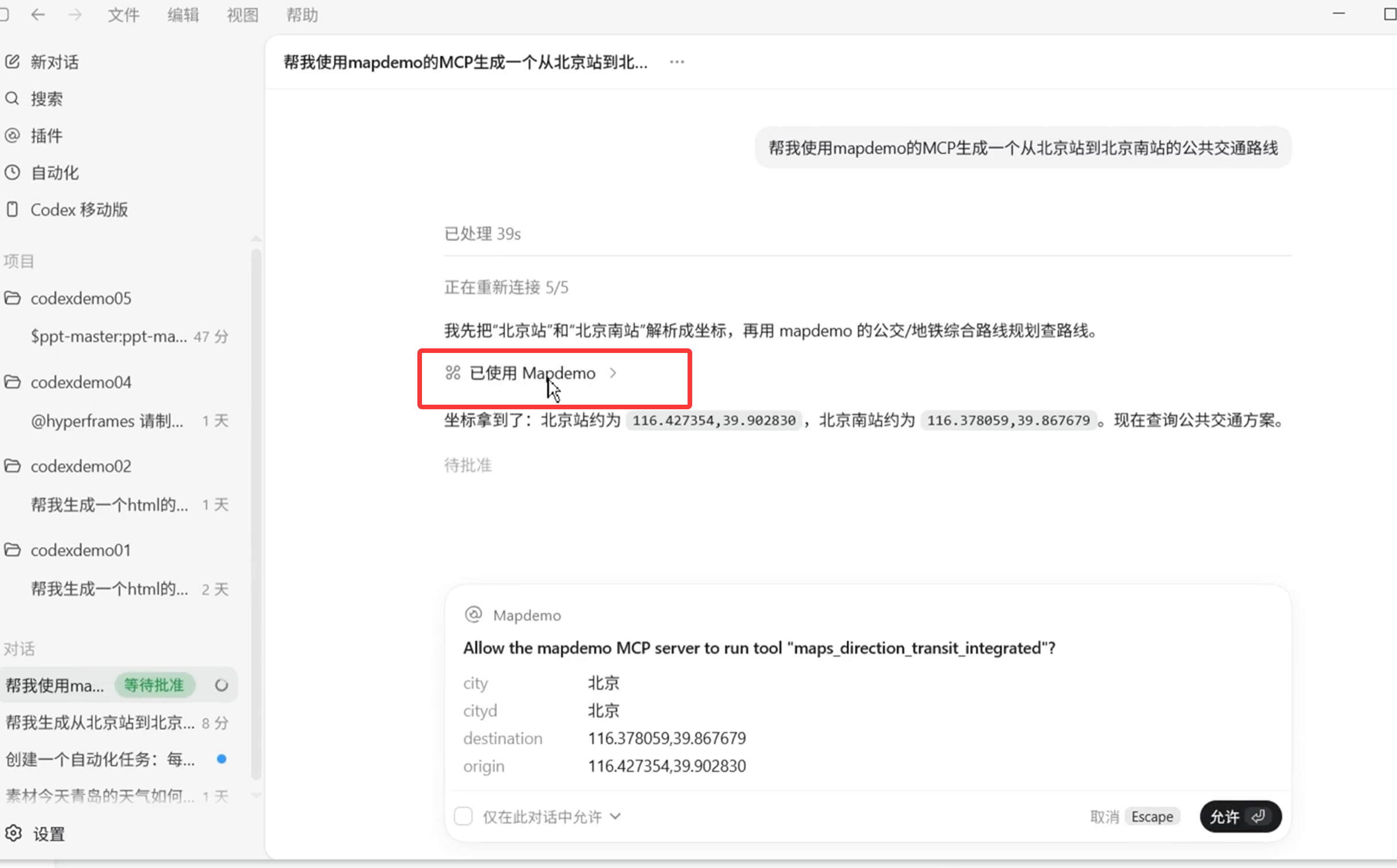Open the 创建一个自动化任务 conversation

pyautogui.click(x=119, y=759)
